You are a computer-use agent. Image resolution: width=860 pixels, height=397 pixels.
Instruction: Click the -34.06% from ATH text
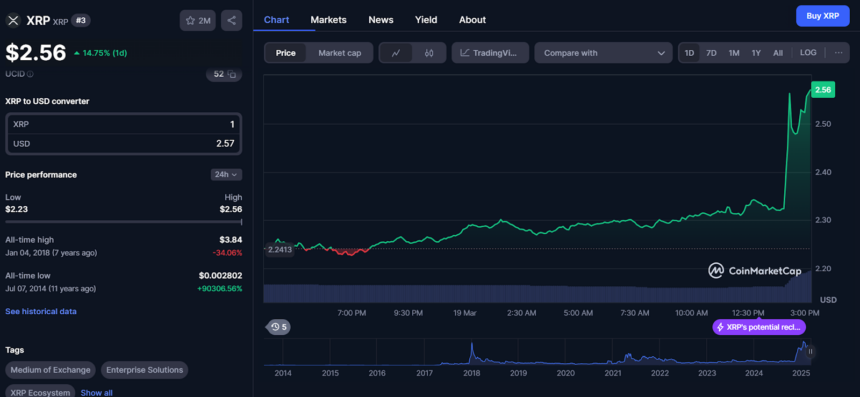[x=227, y=253]
